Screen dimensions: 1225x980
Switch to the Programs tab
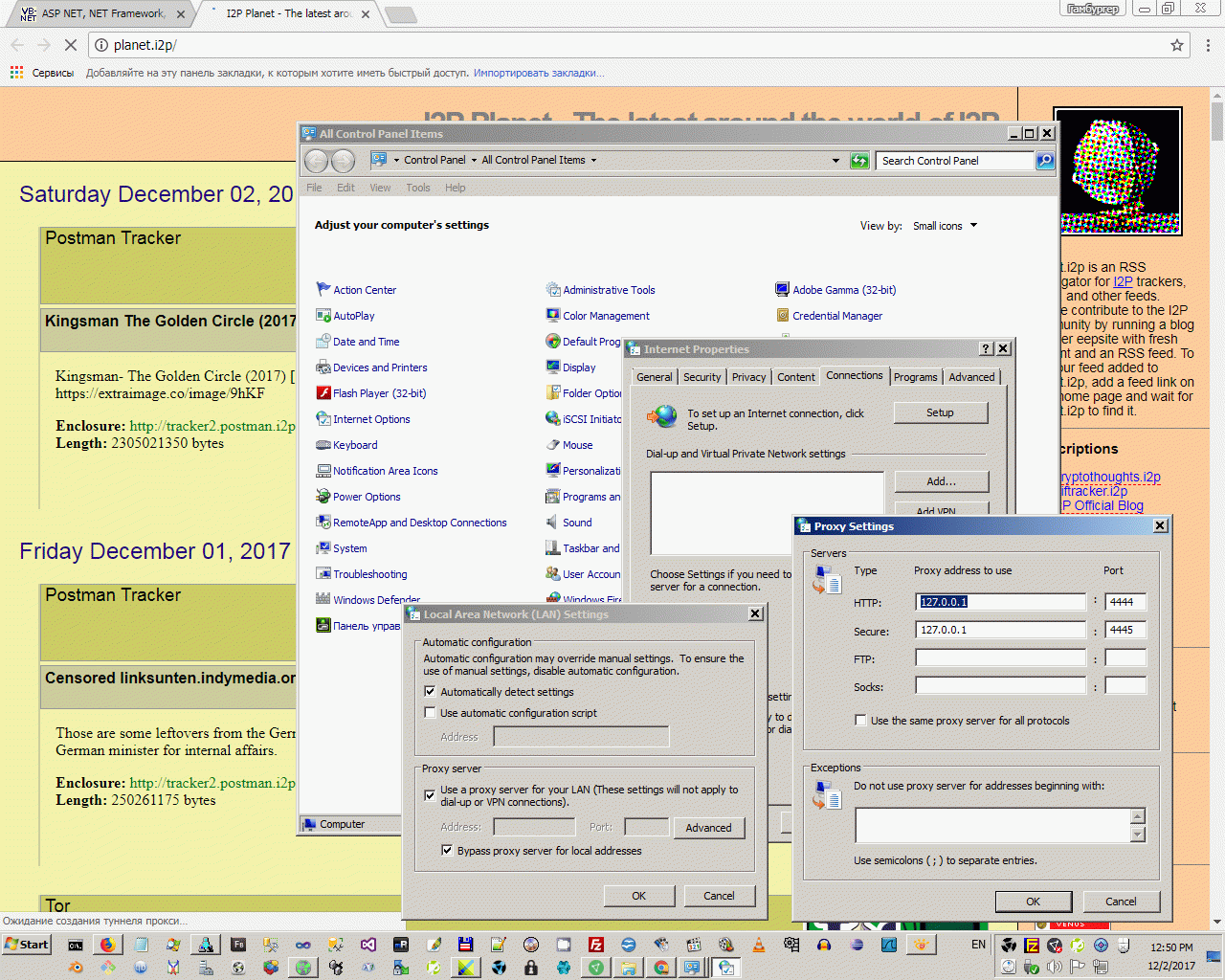pos(916,377)
